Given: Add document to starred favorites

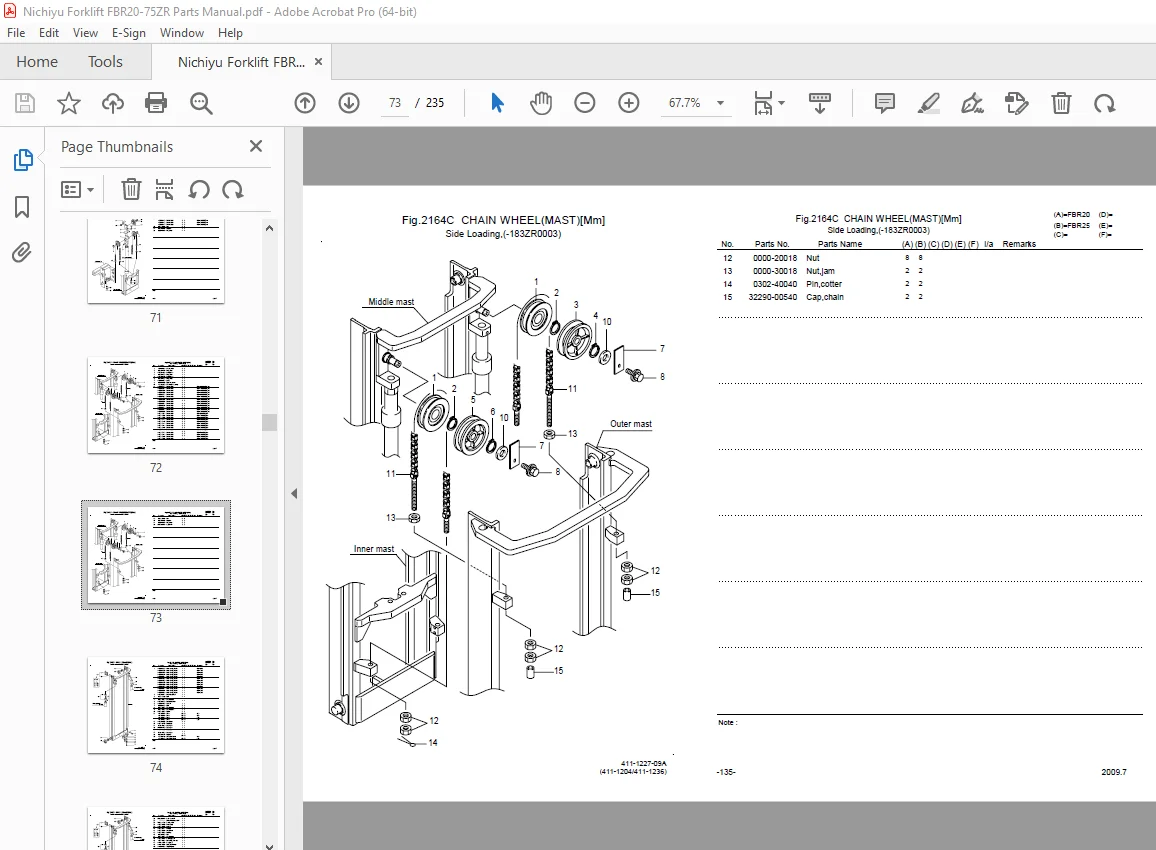Looking at the screenshot, I should [69, 103].
